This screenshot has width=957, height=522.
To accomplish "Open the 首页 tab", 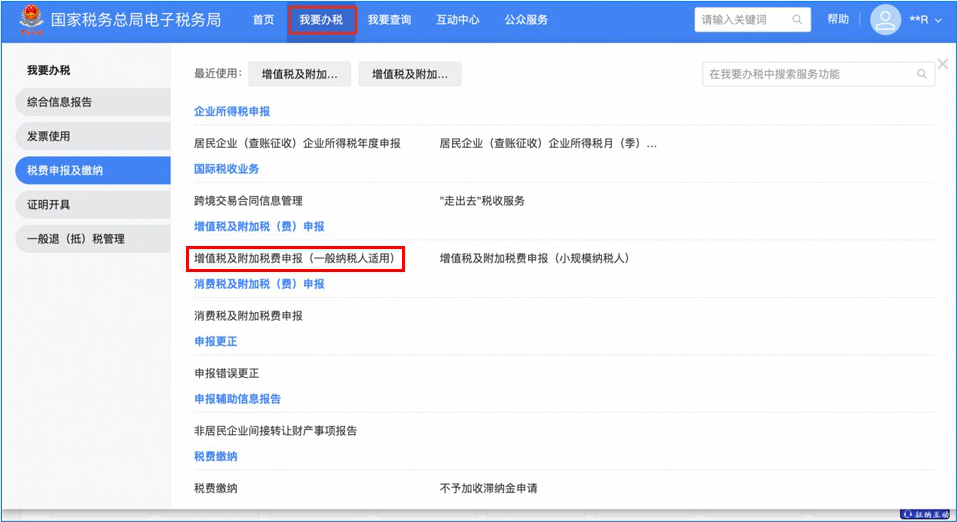I will pyautogui.click(x=263, y=20).
